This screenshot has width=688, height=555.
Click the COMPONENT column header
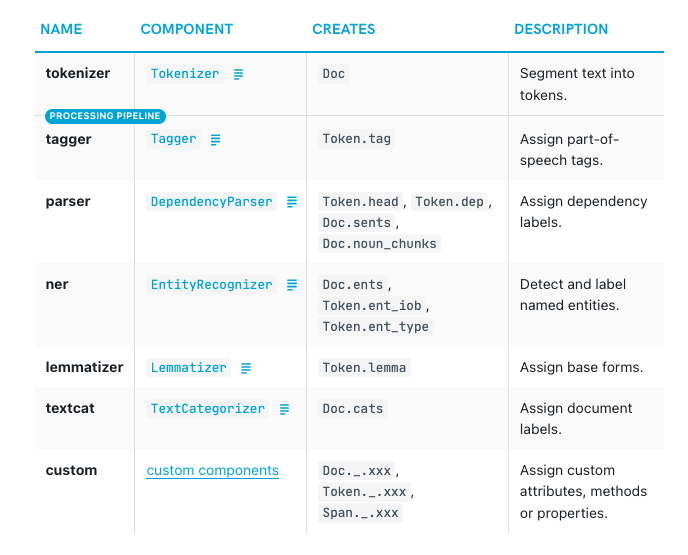pyautogui.click(x=187, y=29)
